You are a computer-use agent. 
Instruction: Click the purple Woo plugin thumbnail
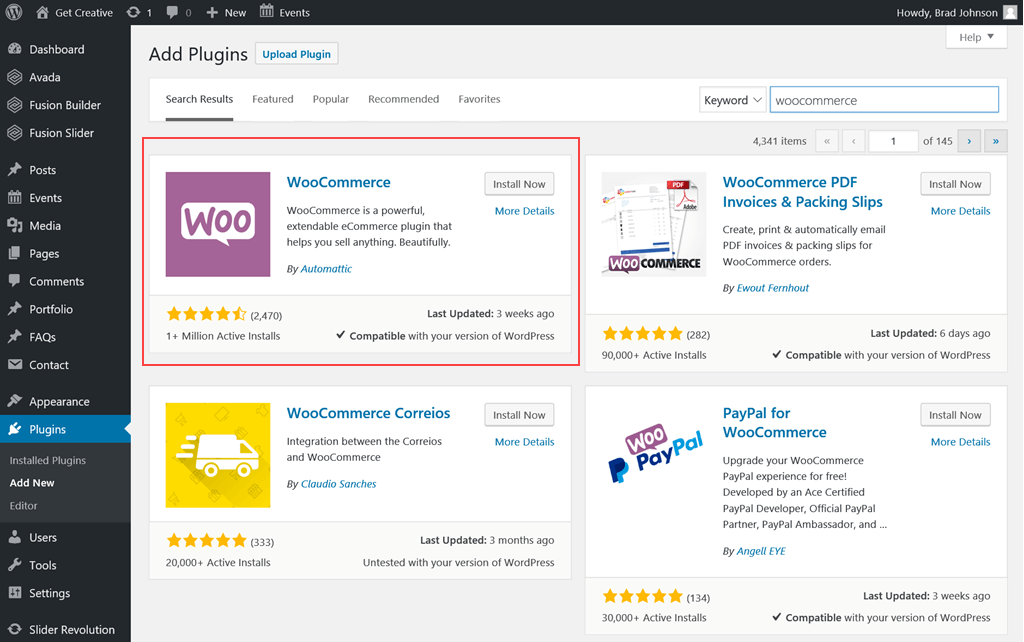[217, 224]
